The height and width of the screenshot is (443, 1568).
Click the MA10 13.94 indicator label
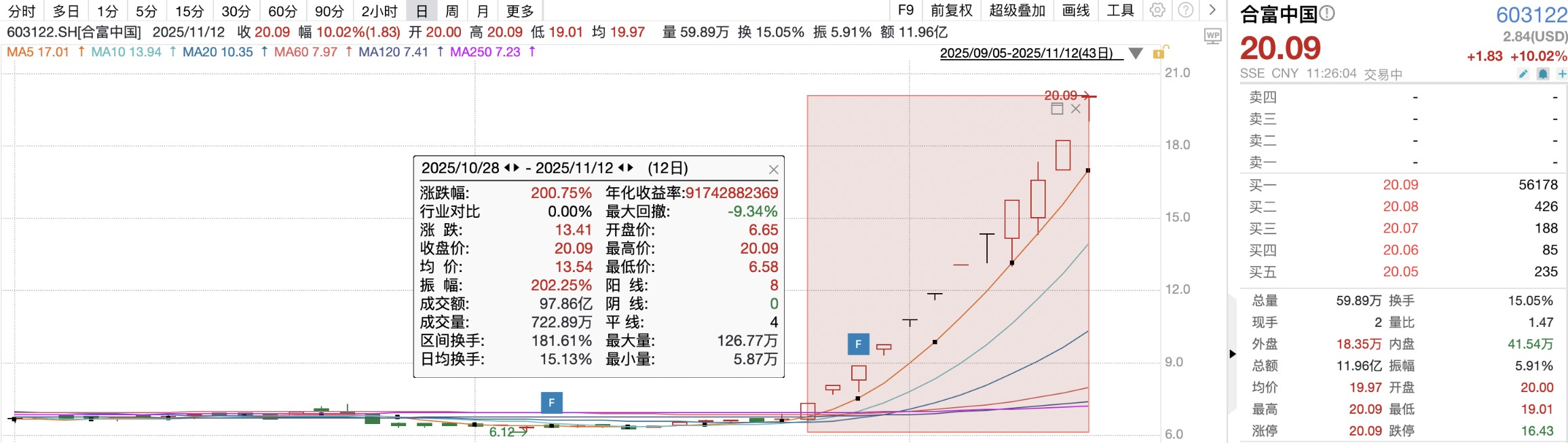(x=126, y=52)
